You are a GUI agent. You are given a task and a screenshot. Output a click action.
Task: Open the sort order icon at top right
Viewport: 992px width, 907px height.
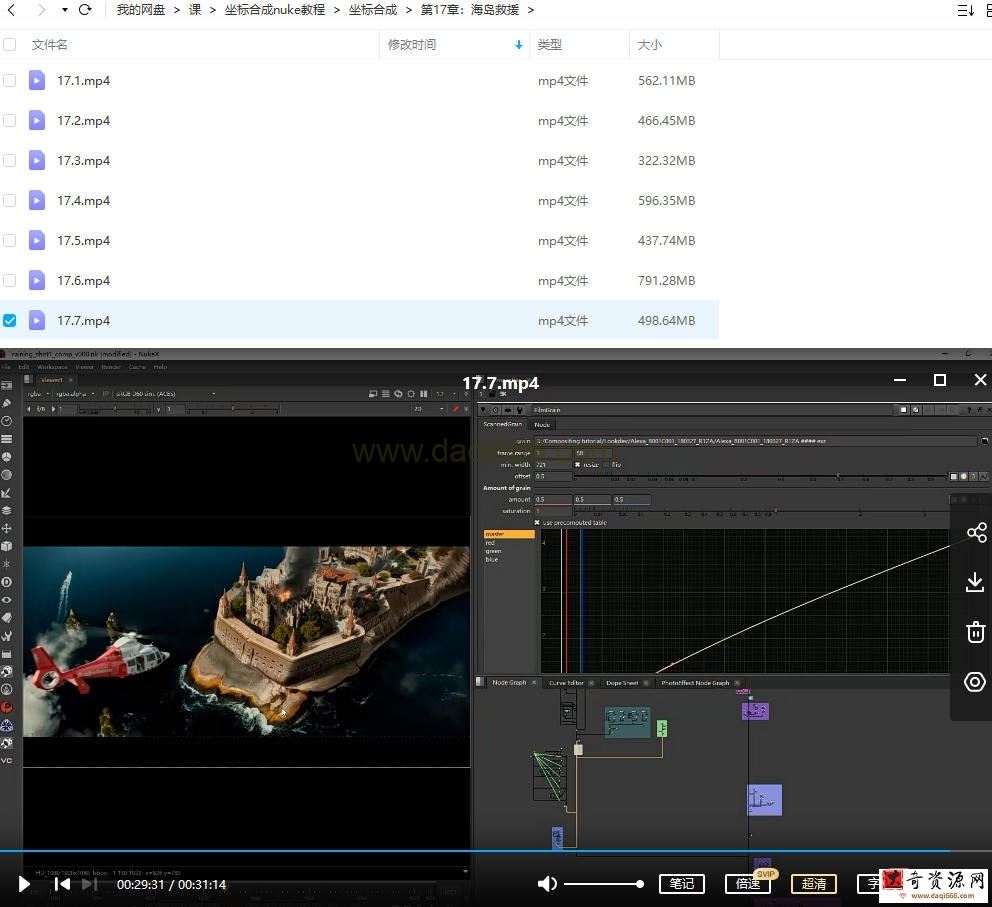(x=965, y=10)
